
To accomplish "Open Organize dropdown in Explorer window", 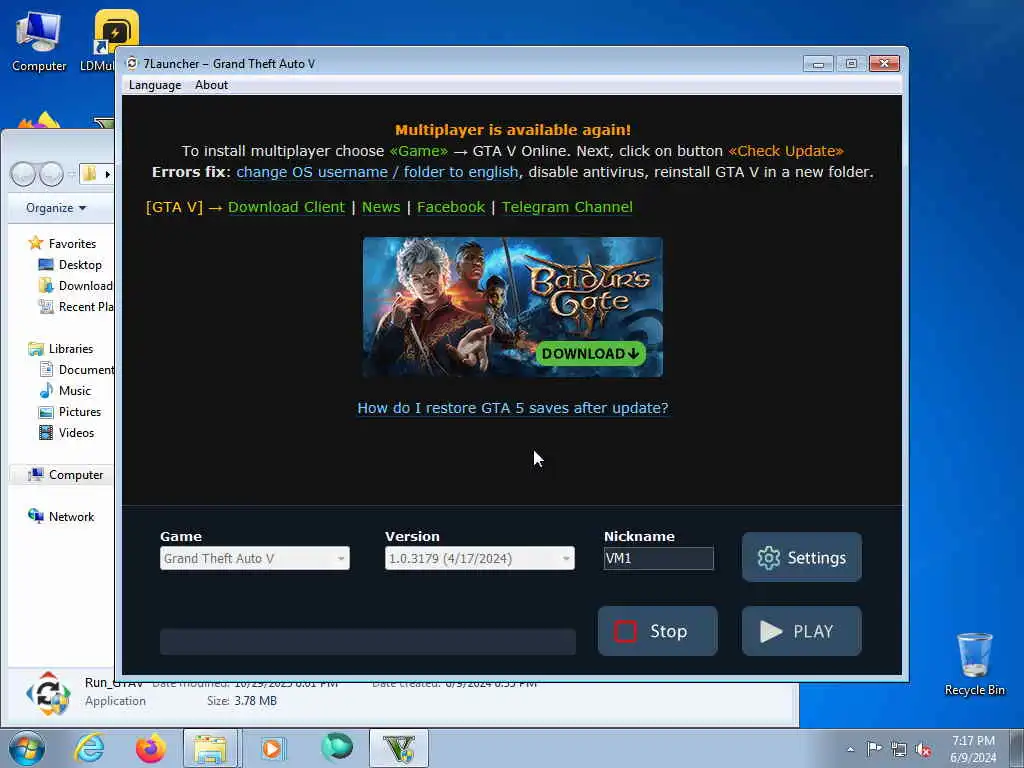I will [x=56, y=208].
